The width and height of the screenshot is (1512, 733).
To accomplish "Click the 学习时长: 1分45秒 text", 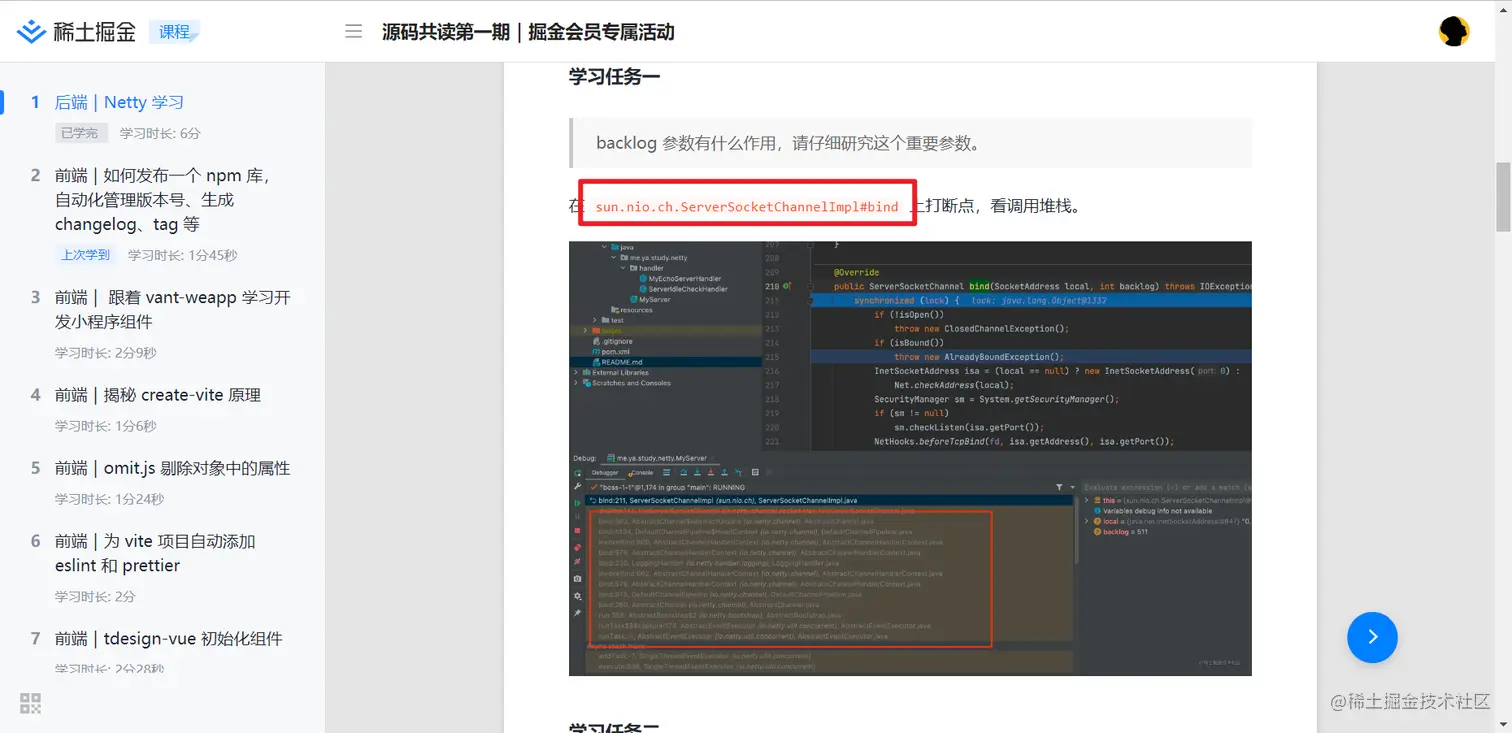I will pos(183,255).
